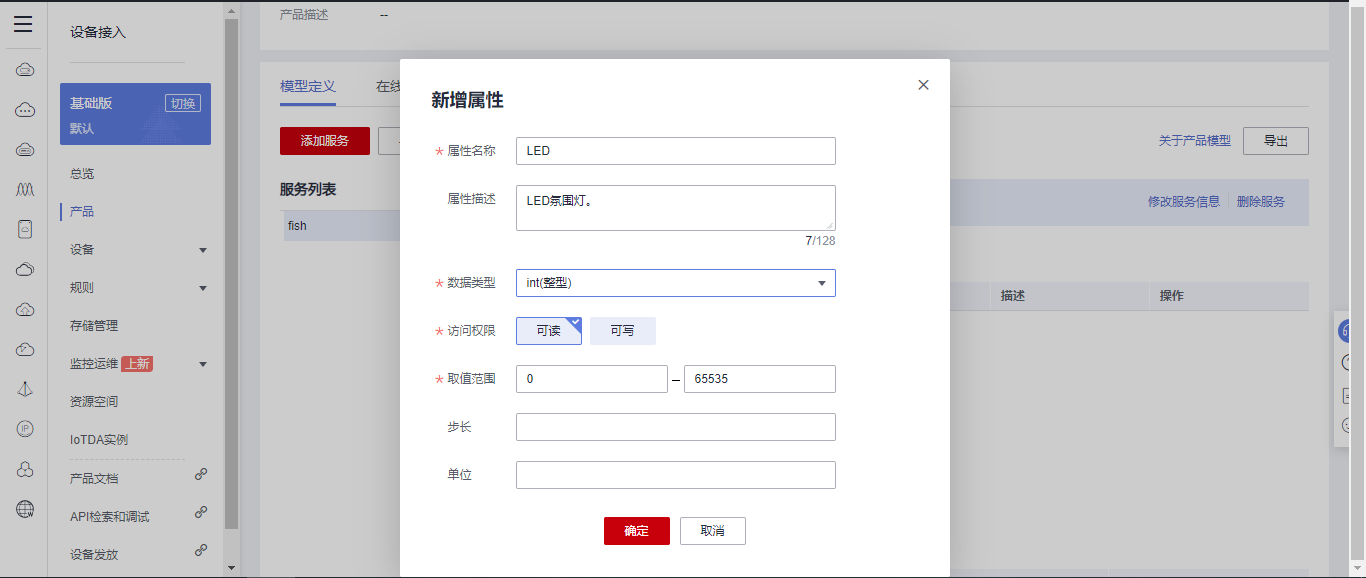Toggle the 可写 access permission option
Screen dimensions: 1366x578
622,331
